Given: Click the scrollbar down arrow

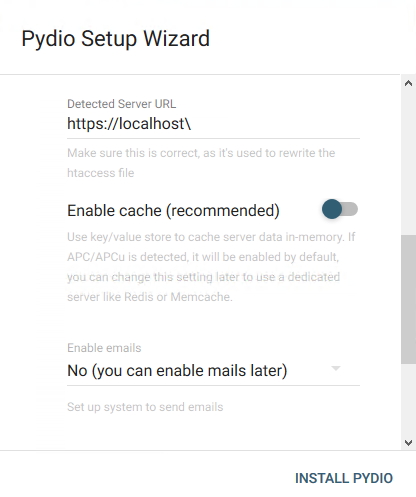Looking at the screenshot, I should (408, 443).
